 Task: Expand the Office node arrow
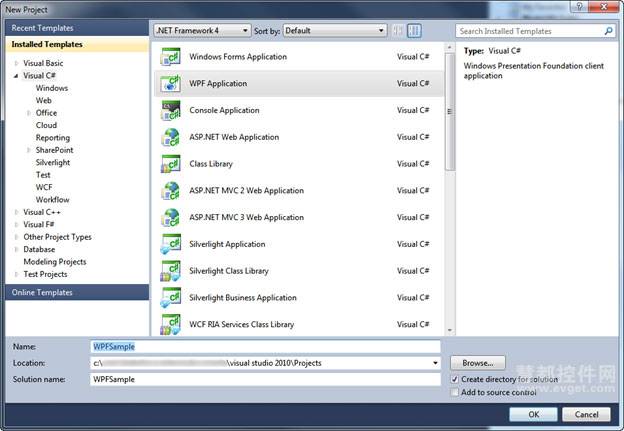pos(29,113)
